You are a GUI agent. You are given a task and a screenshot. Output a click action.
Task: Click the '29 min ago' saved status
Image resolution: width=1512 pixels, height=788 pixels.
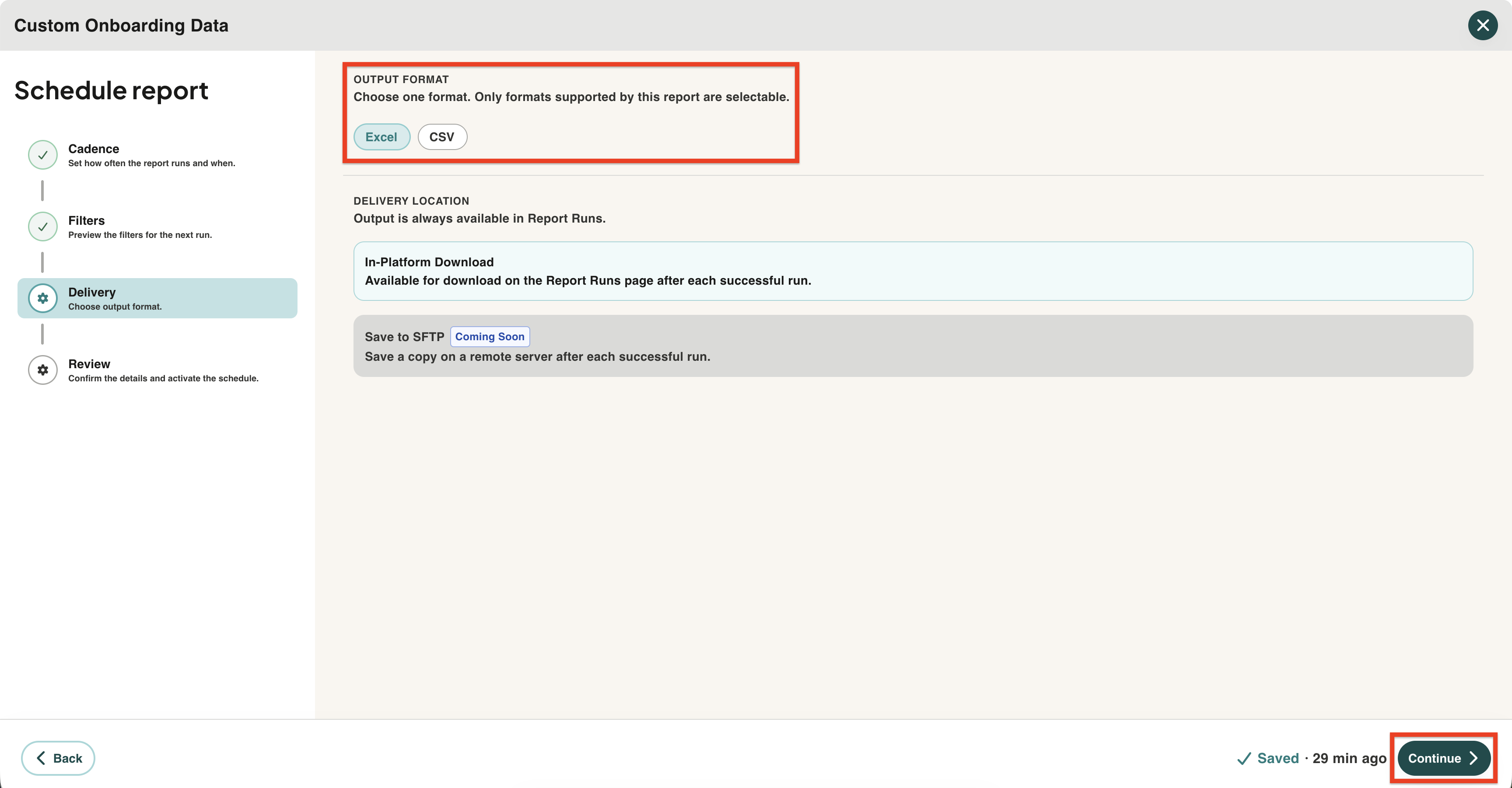click(x=1349, y=758)
